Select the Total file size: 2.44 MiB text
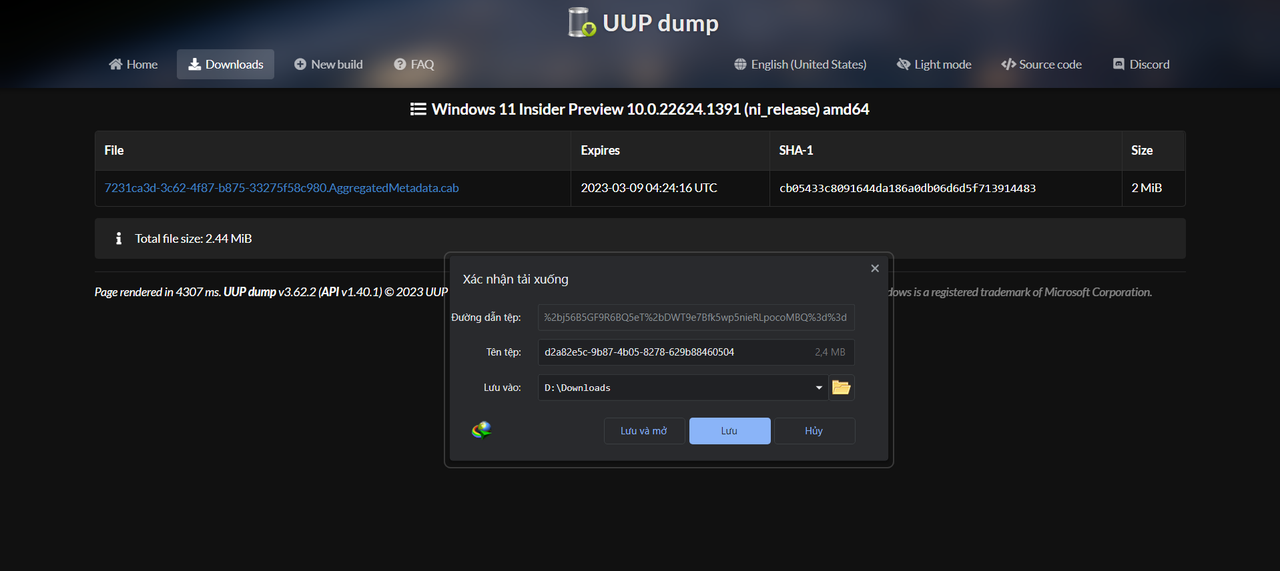The width and height of the screenshot is (1280, 571). (193, 239)
